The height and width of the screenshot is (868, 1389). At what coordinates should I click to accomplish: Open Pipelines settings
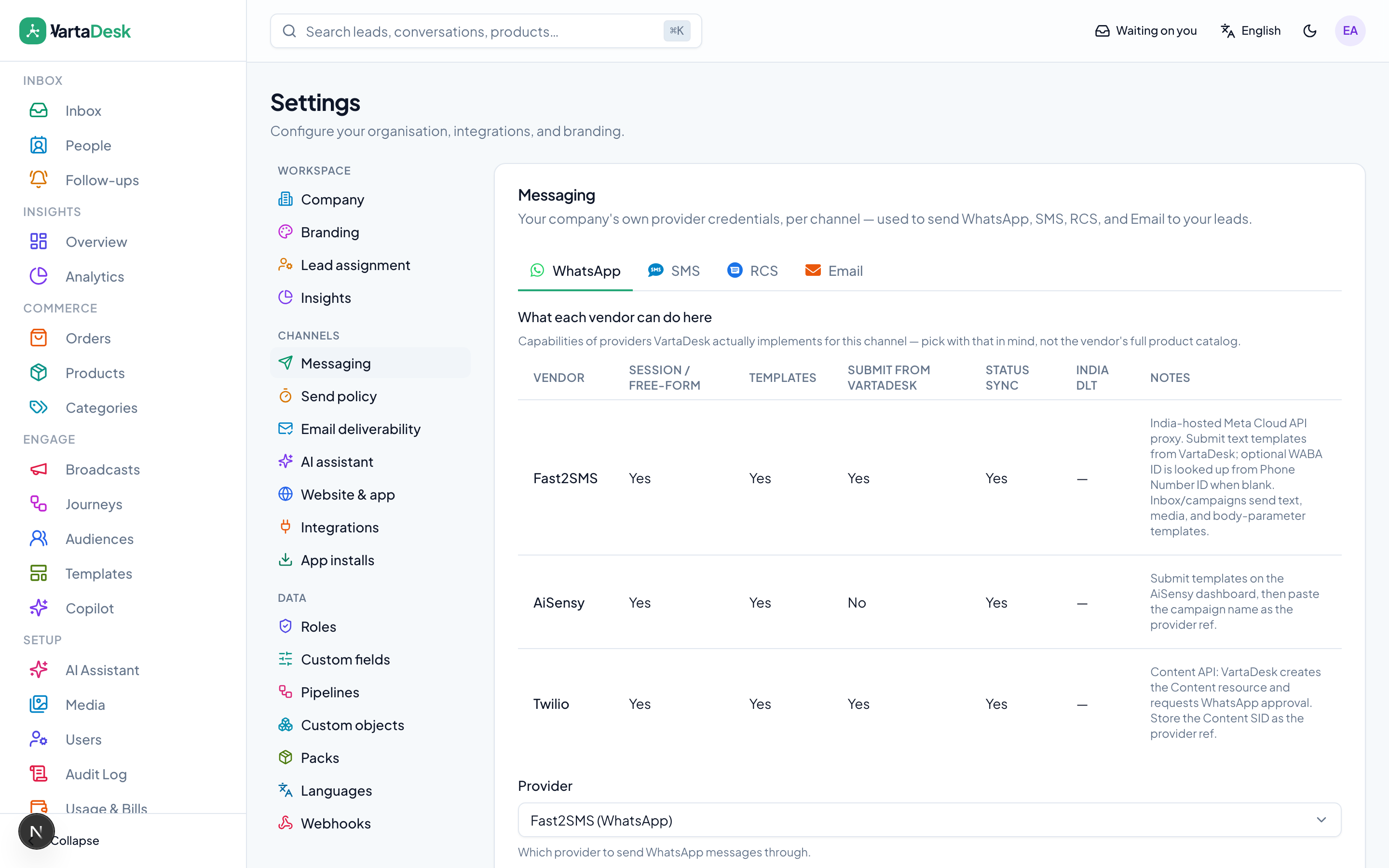coord(370,692)
